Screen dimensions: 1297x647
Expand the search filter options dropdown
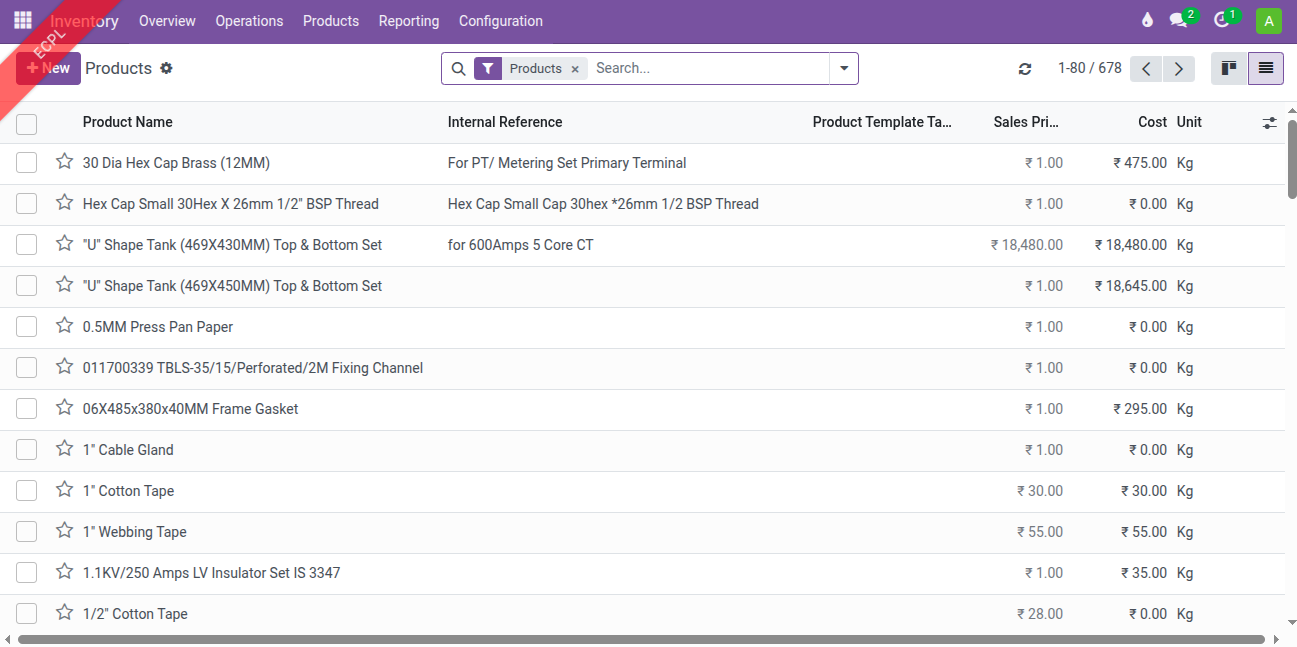tap(844, 68)
